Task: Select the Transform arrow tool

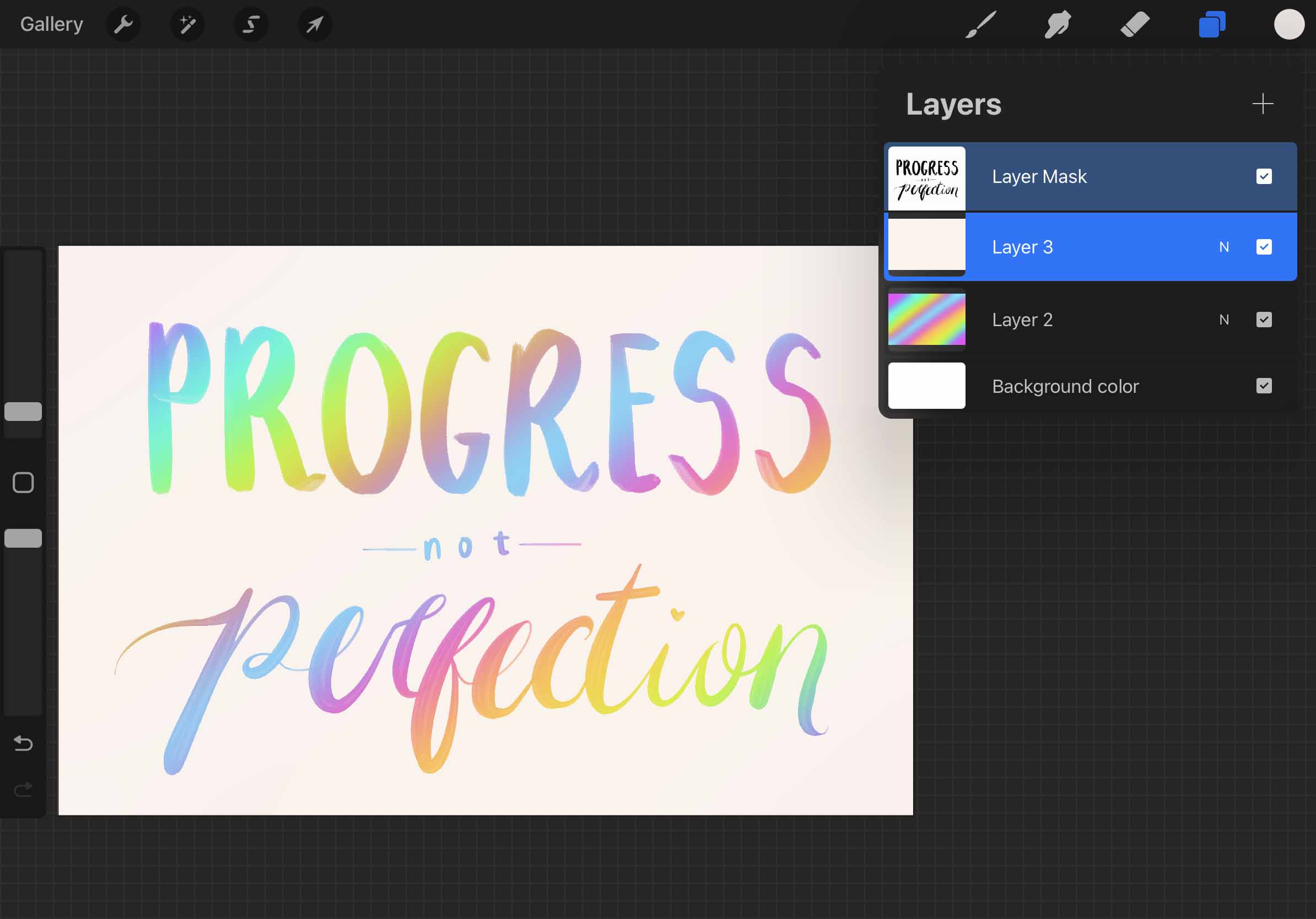Action: point(315,24)
